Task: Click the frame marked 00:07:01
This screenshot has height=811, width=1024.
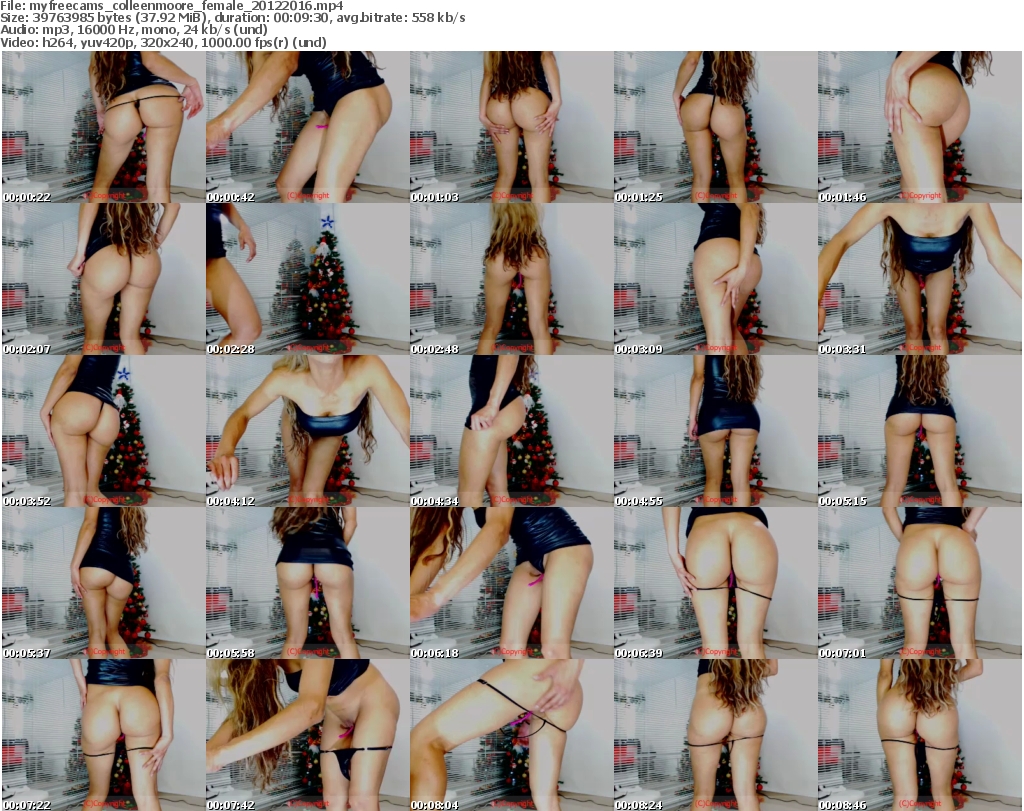Action: coord(920,583)
